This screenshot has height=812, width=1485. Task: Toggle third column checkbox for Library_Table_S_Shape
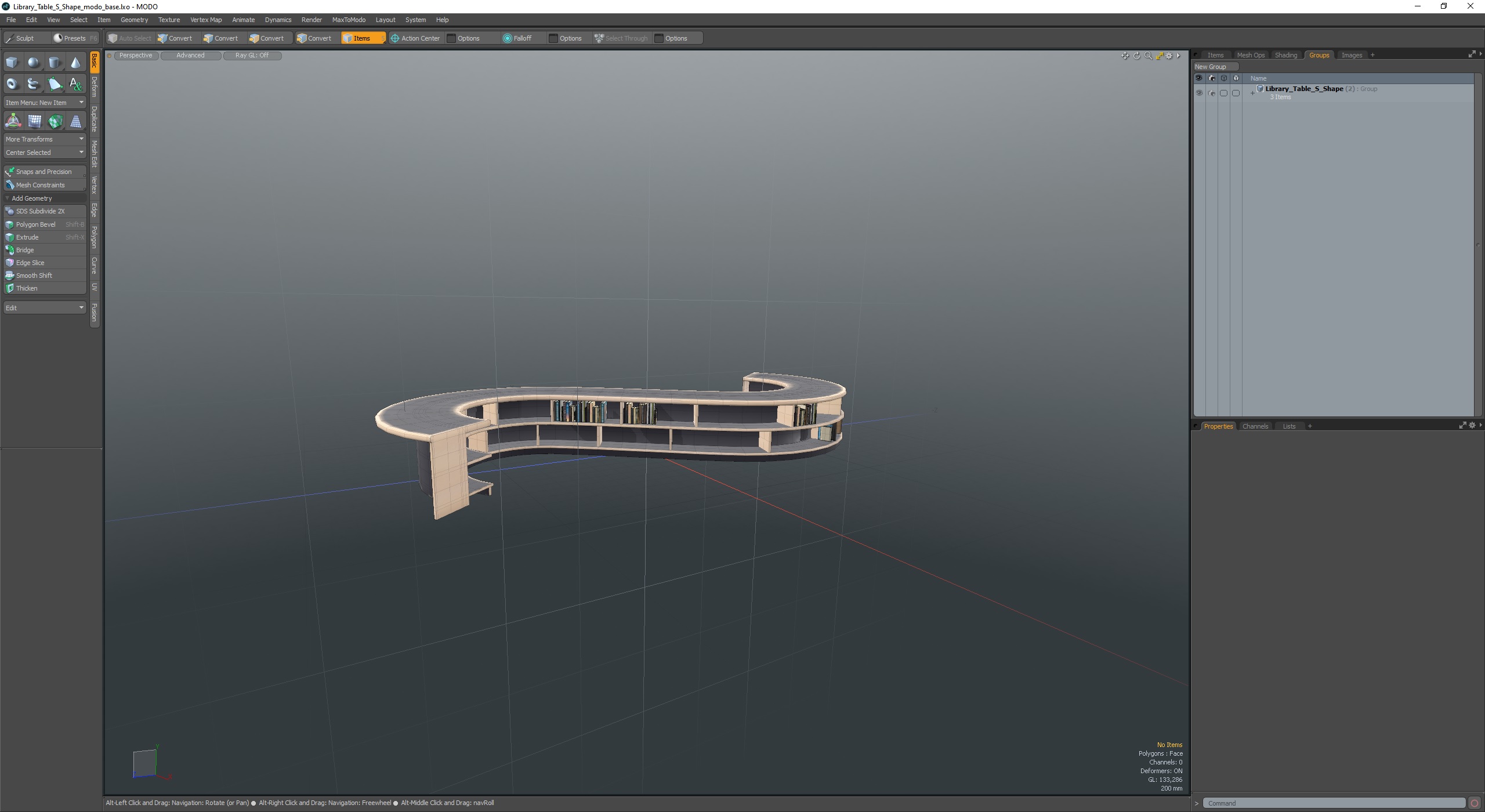click(1223, 93)
